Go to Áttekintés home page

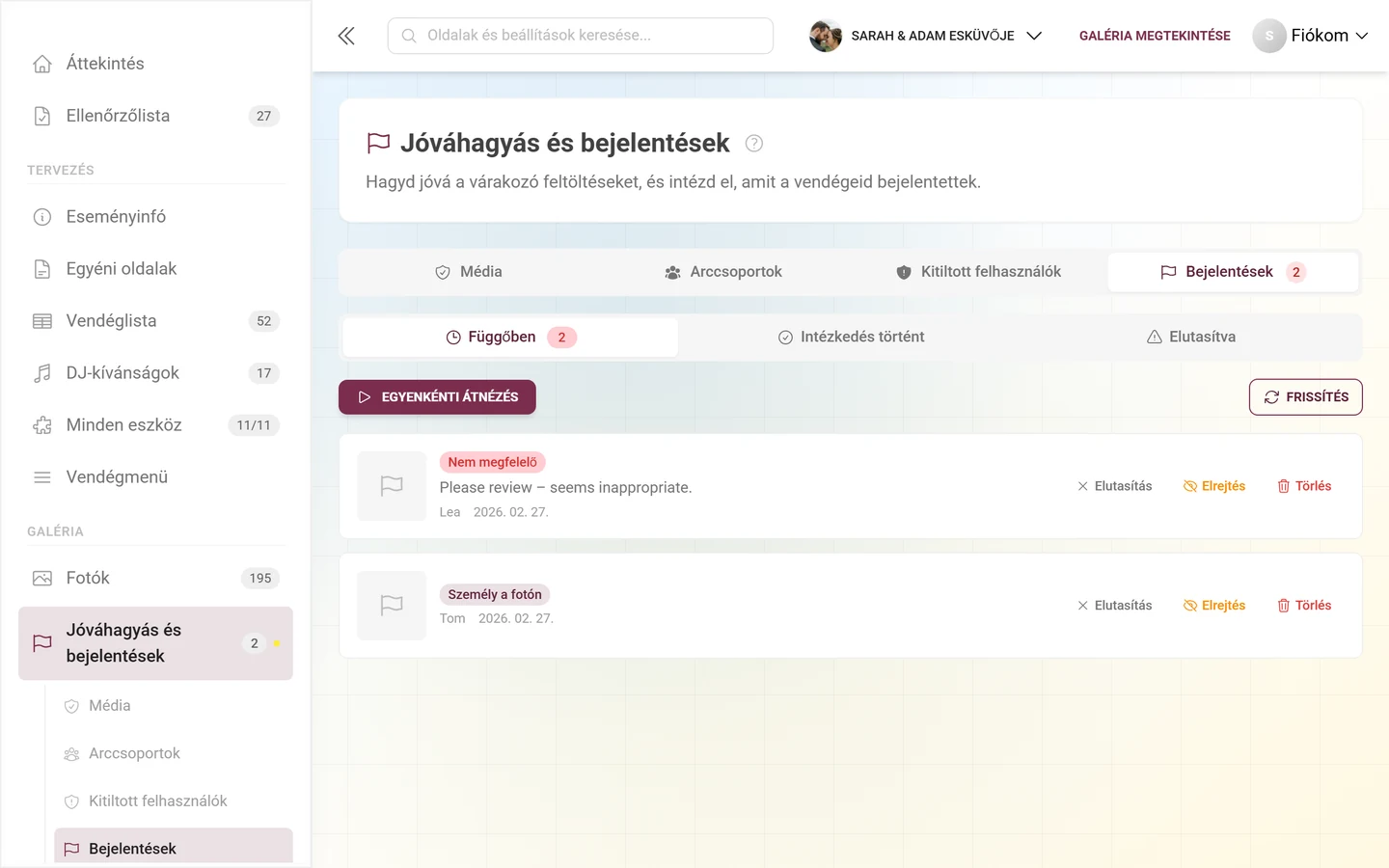155,64
